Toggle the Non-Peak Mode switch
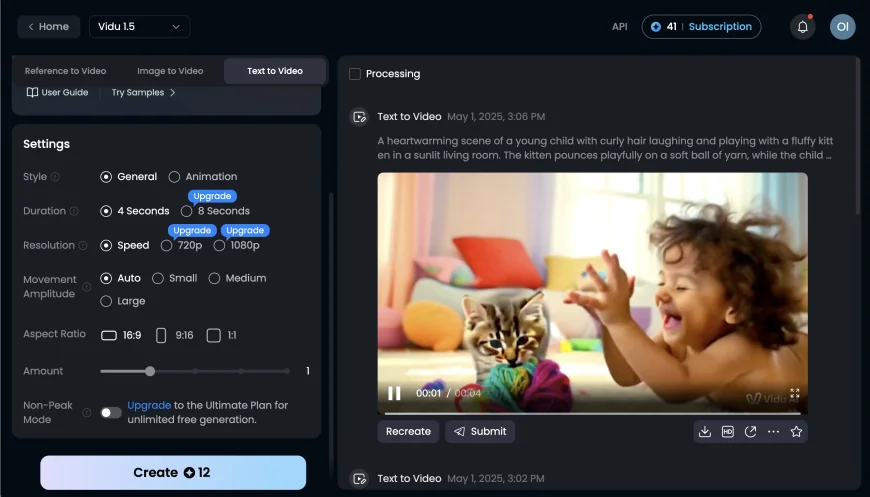 tap(110, 412)
